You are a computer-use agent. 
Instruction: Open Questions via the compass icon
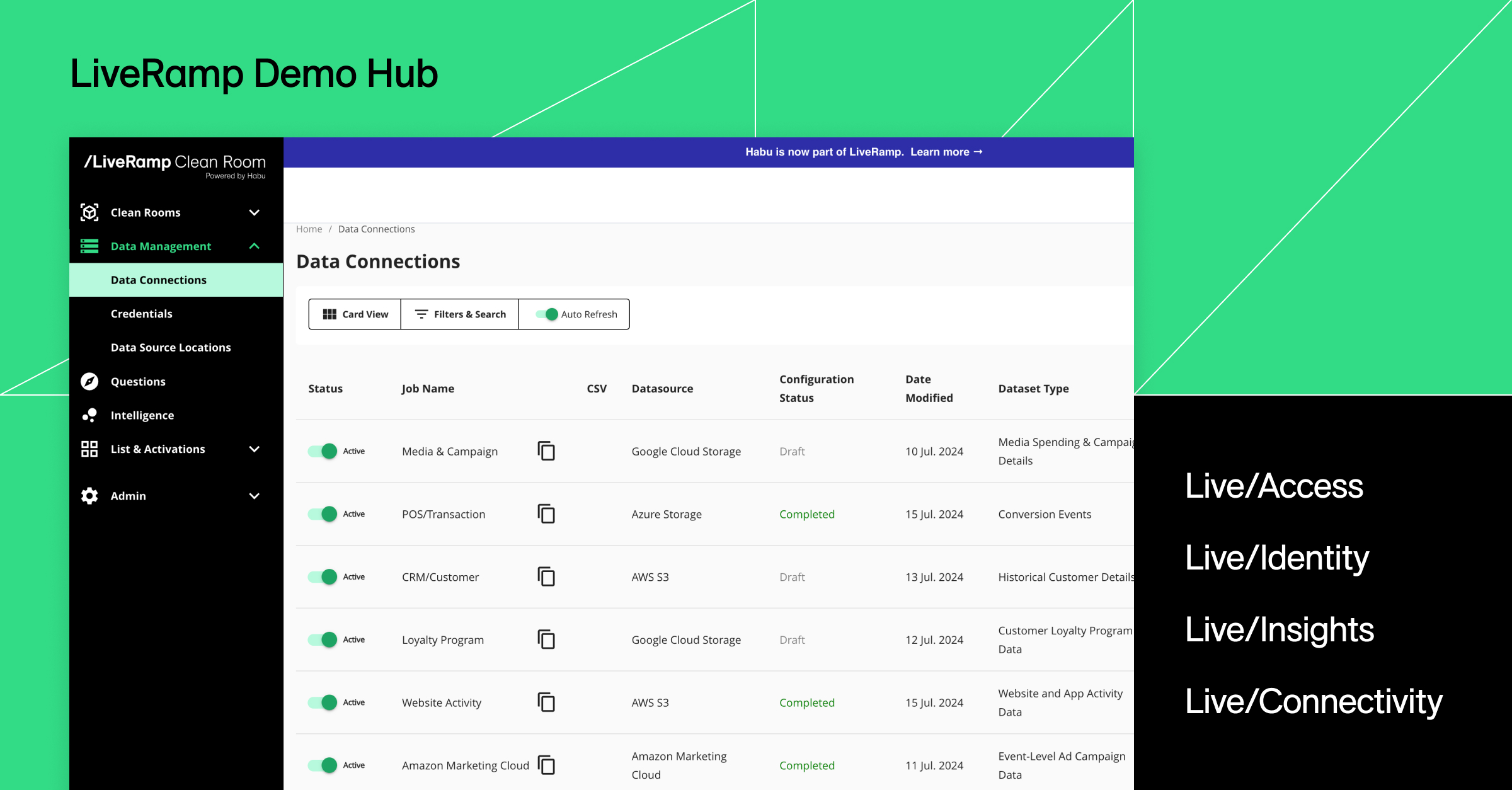89,381
